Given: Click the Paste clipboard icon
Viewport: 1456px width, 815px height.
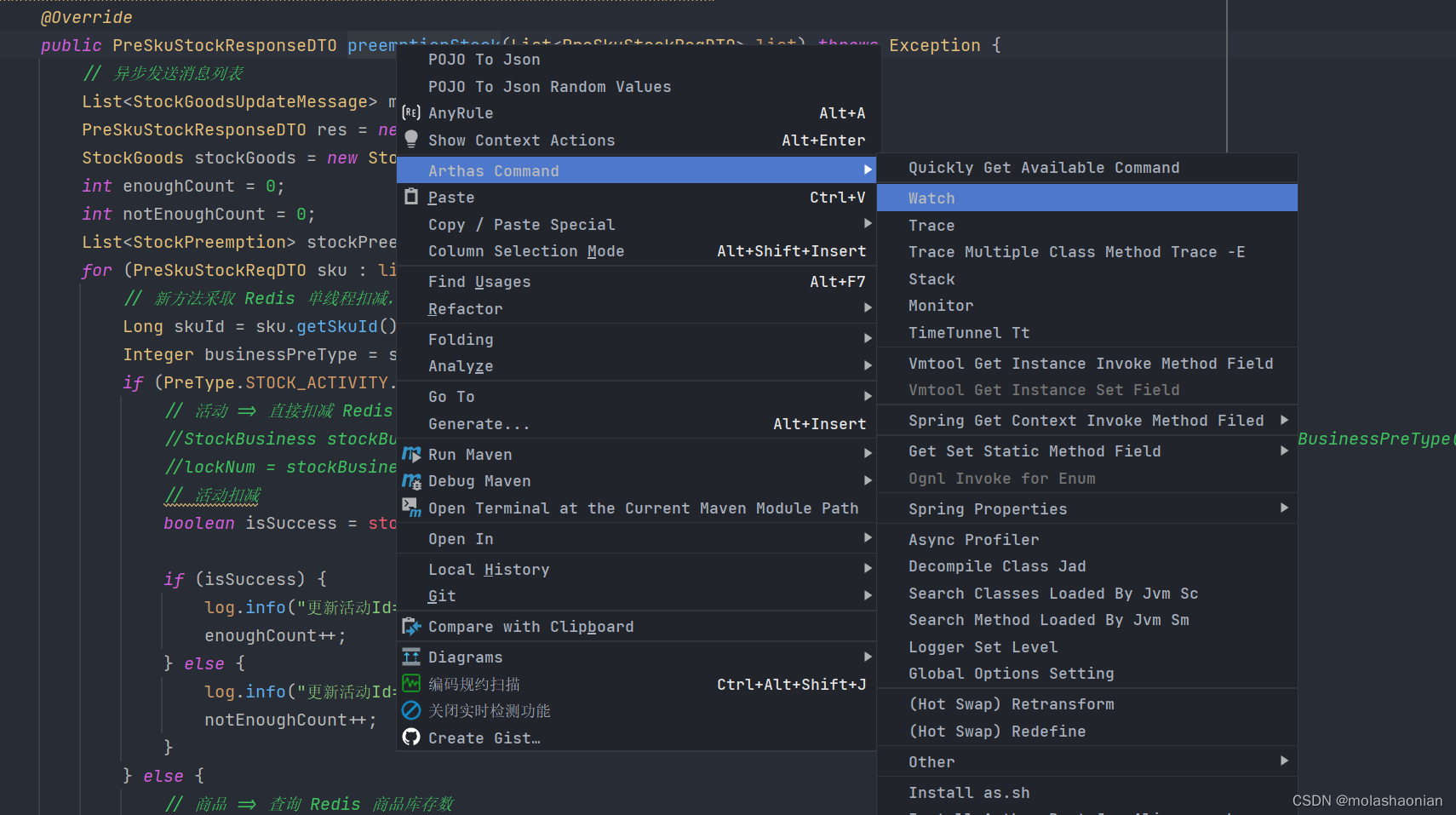Looking at the screenshot, I should coord(411,197).
